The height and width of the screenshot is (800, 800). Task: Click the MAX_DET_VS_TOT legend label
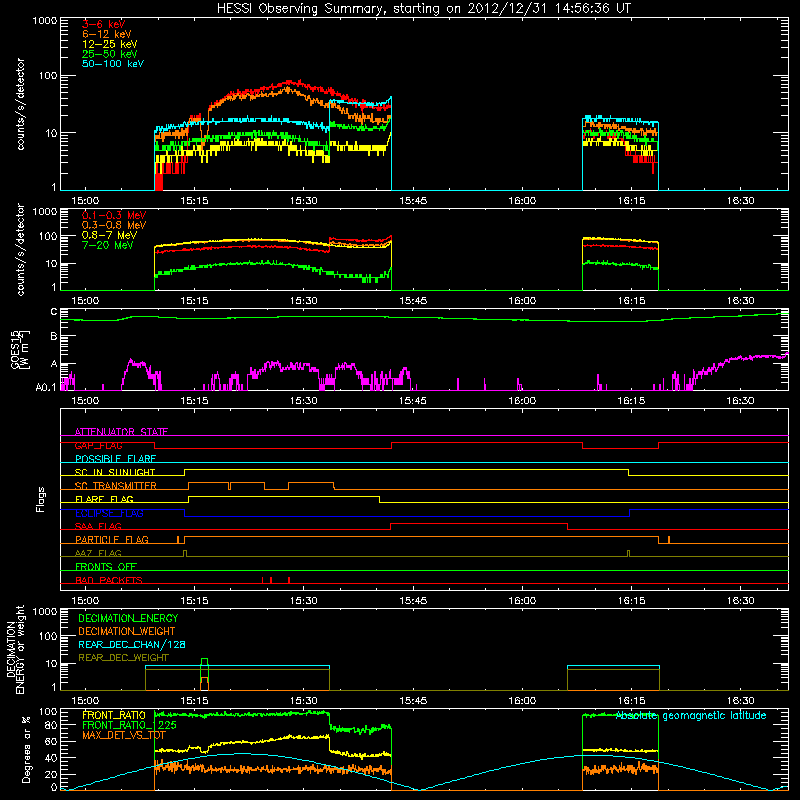pos(124,735)
